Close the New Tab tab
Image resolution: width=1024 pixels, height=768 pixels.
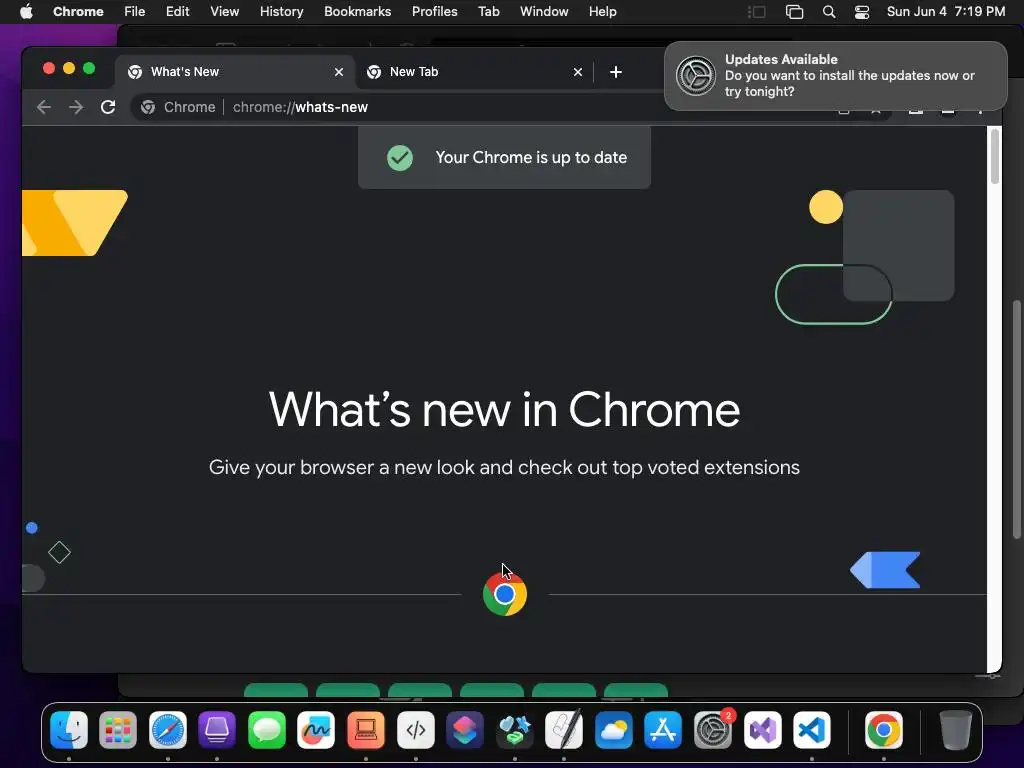pos(578,72)
